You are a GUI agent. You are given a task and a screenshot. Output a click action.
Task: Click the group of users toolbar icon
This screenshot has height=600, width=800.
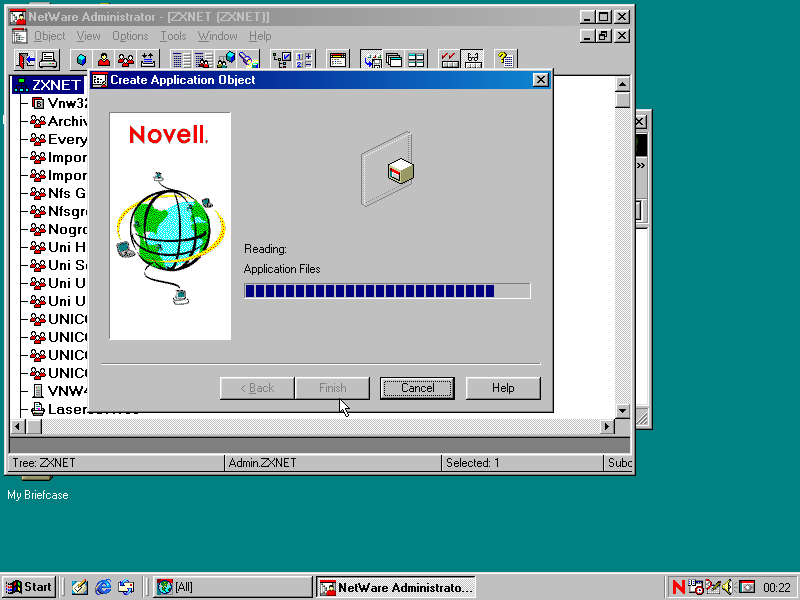(126, 60)
